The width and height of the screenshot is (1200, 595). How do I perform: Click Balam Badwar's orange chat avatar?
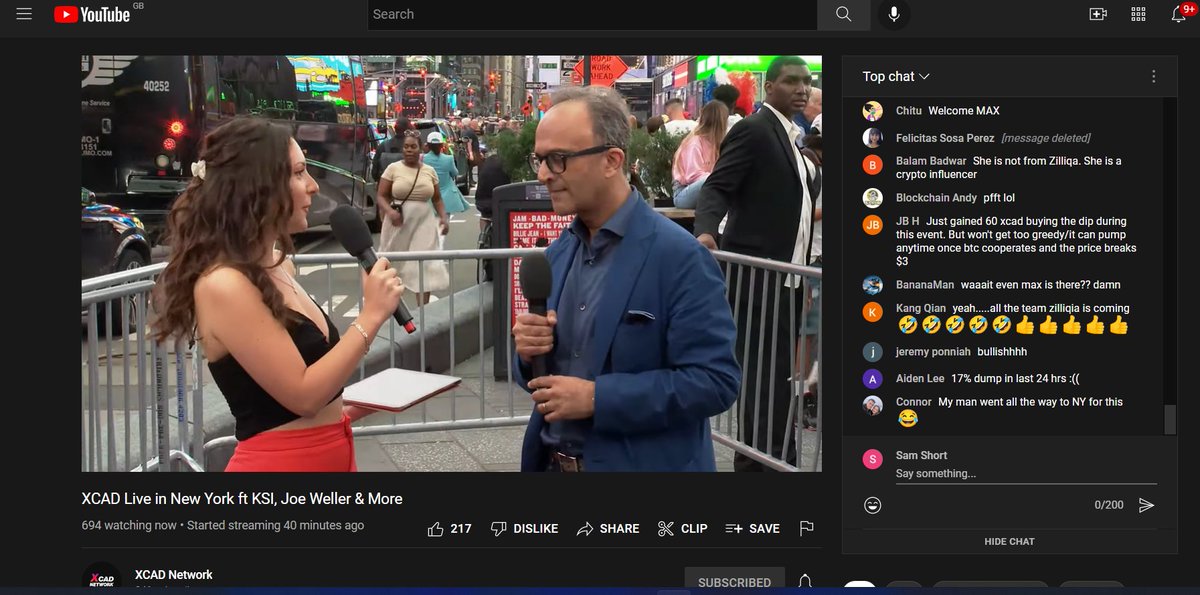click(873, 165)
